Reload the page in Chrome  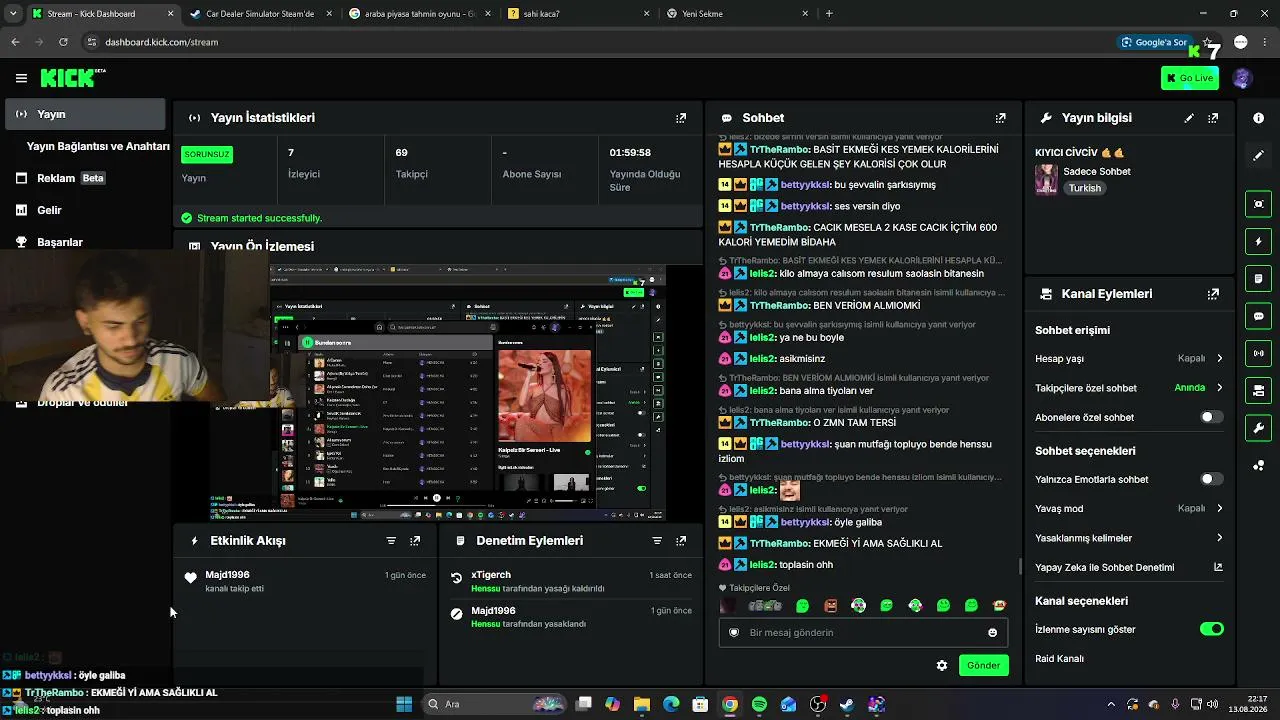(63, 42)
